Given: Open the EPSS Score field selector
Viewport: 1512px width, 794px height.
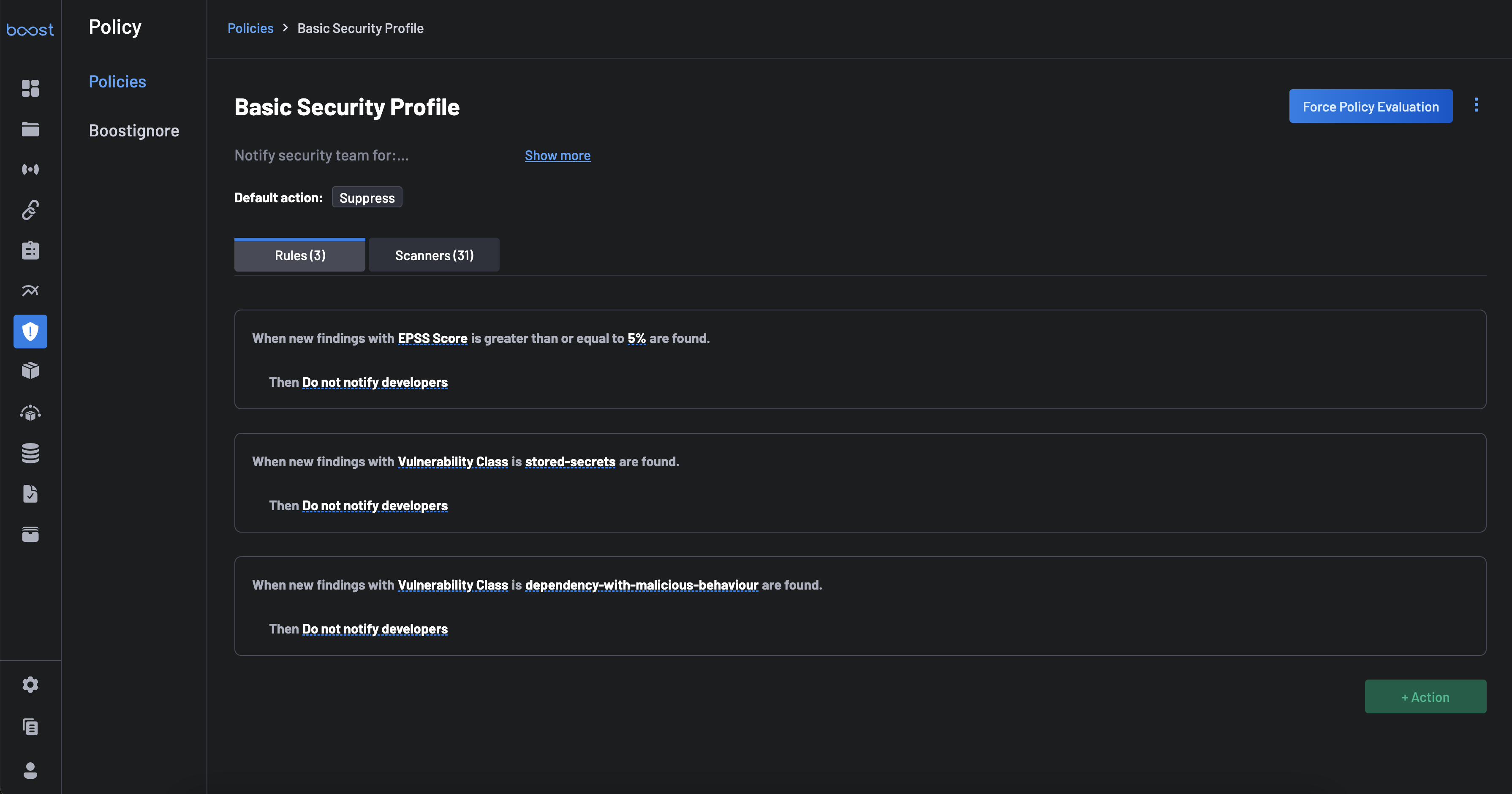Looking at the screenshot, I should point(432,339).
